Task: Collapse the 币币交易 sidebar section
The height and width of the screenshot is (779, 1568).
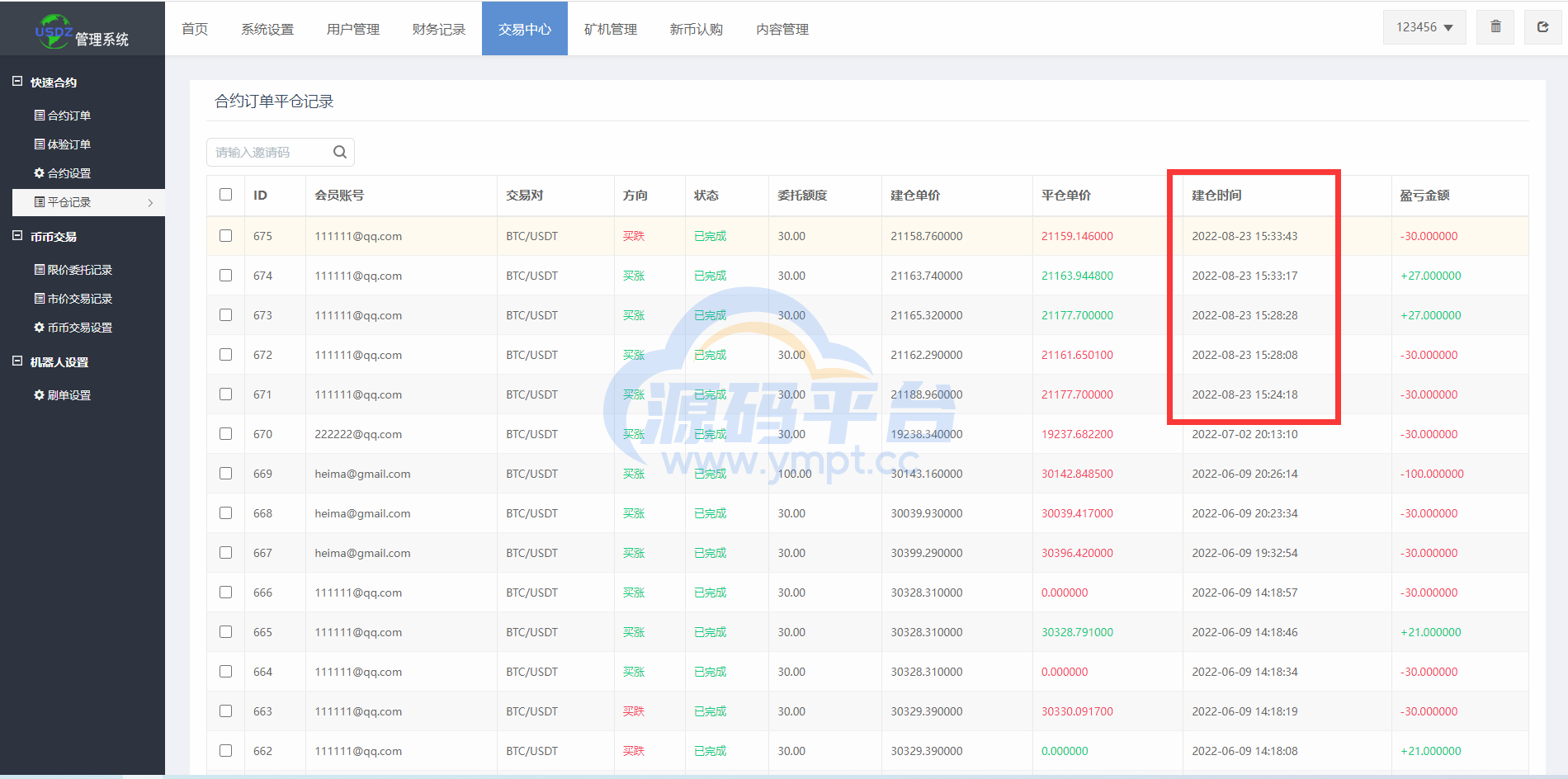Action: point(17,236)
